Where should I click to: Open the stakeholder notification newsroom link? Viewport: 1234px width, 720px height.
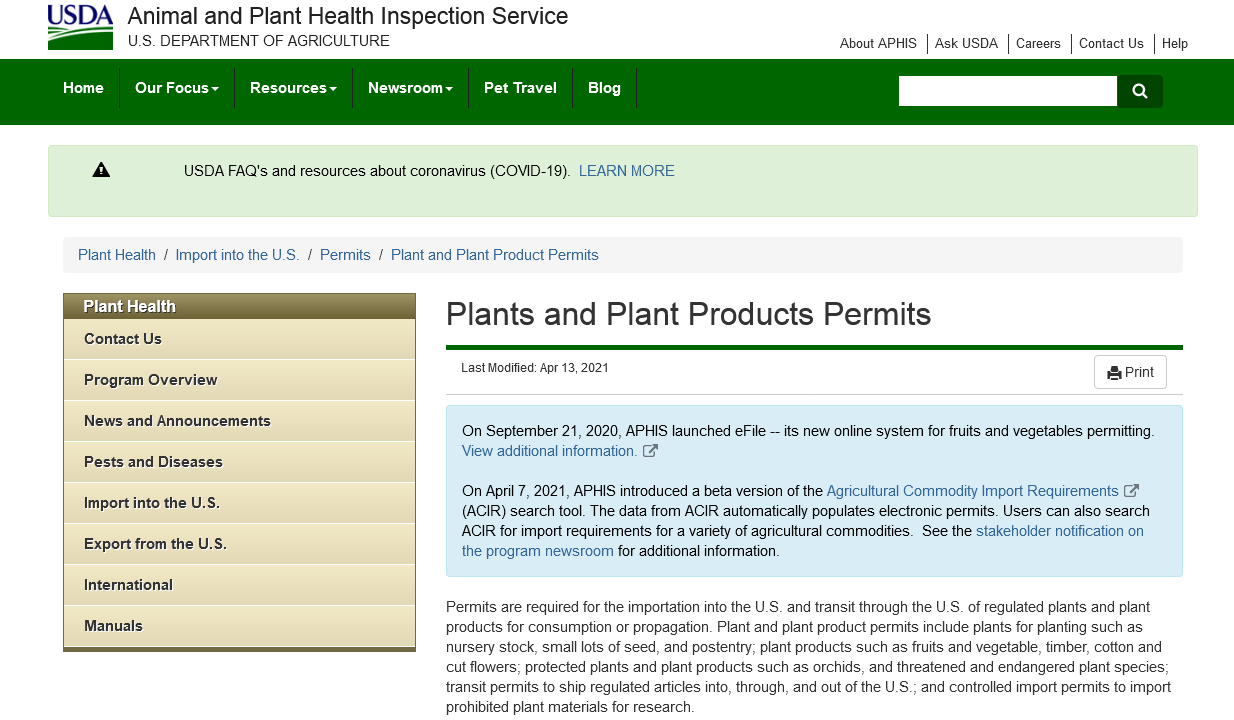click(x=1059, y=531)
